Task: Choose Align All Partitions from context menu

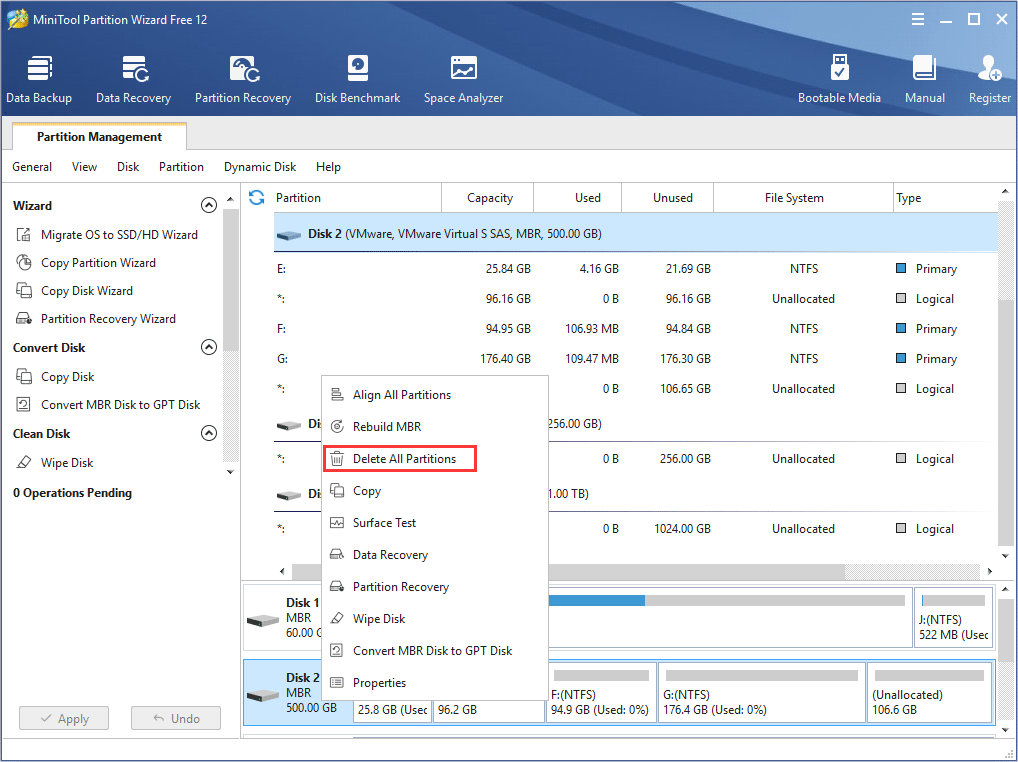Action: click(x=435, y=395)
